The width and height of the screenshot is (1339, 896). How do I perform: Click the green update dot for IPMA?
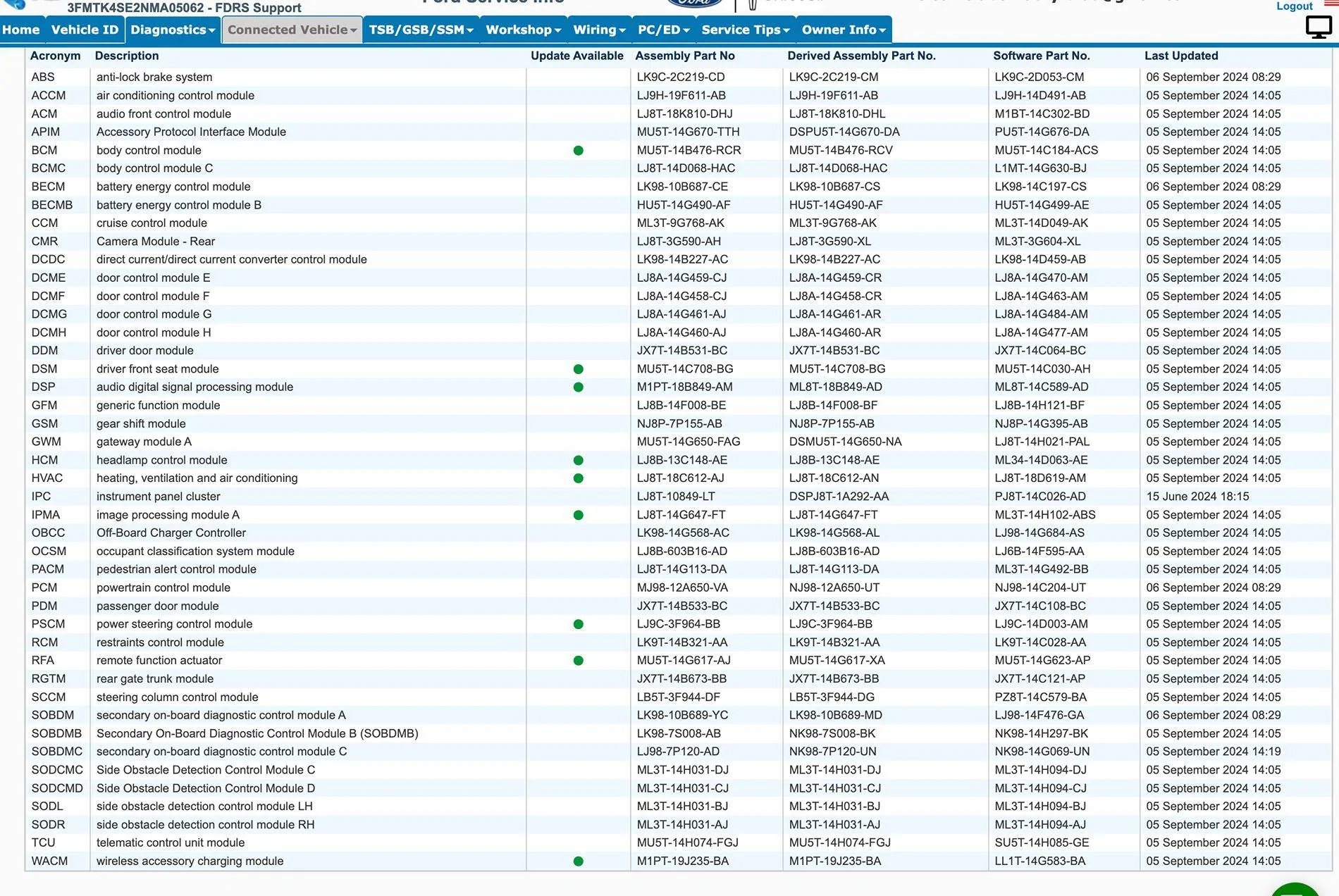point(579,515)
